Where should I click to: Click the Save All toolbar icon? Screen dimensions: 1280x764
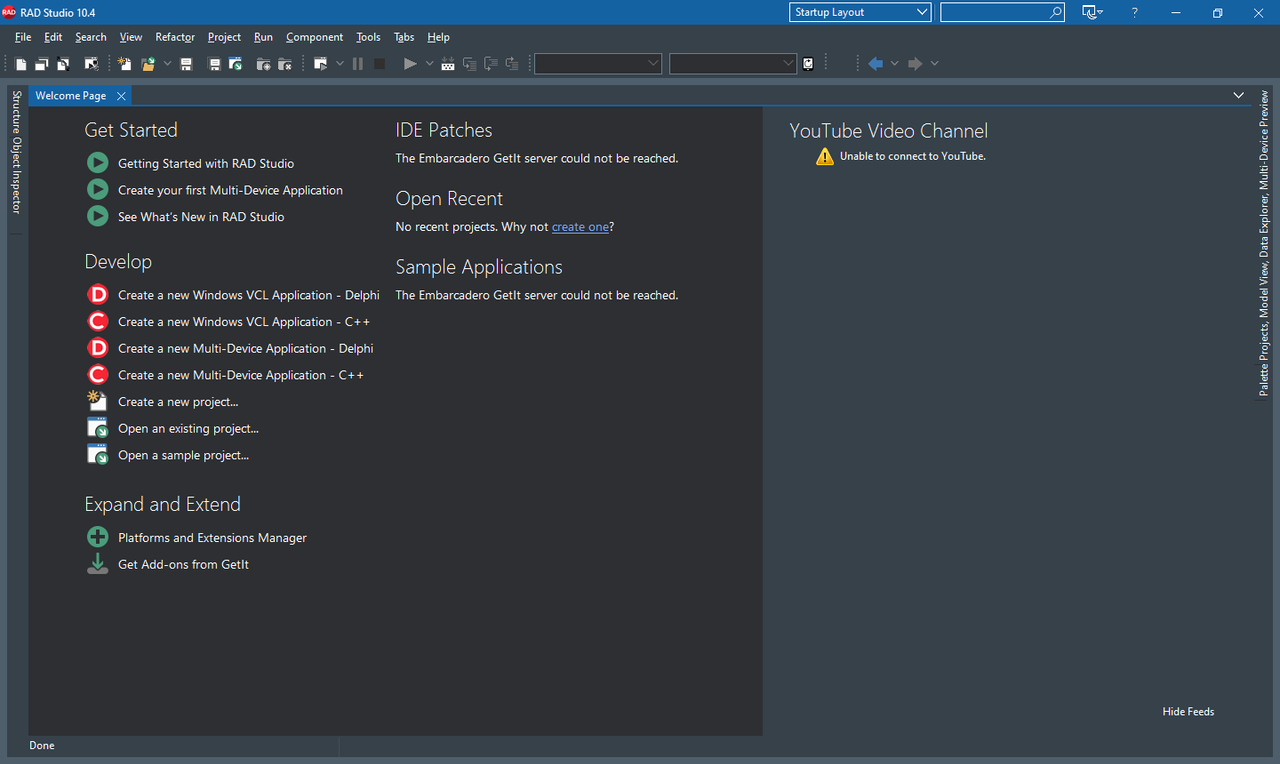(x=214, y=64)
